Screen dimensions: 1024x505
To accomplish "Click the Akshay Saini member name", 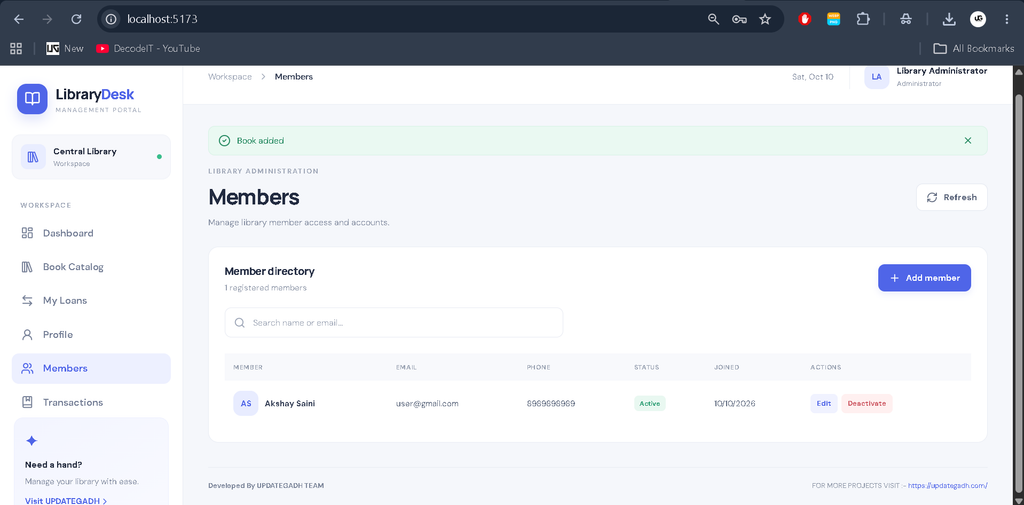I will point(290,404).
